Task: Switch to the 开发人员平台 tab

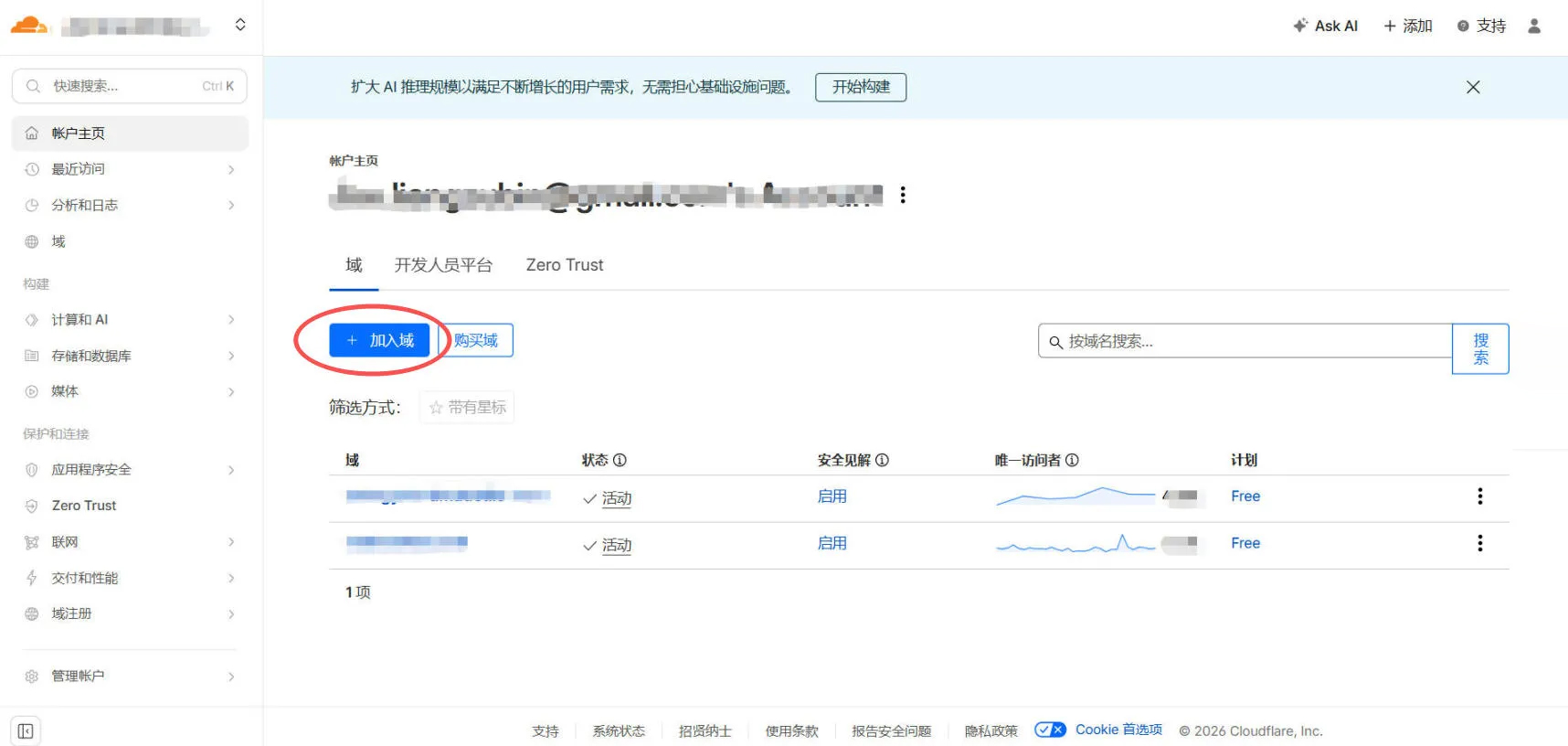Action: click(x=443, y=265)
